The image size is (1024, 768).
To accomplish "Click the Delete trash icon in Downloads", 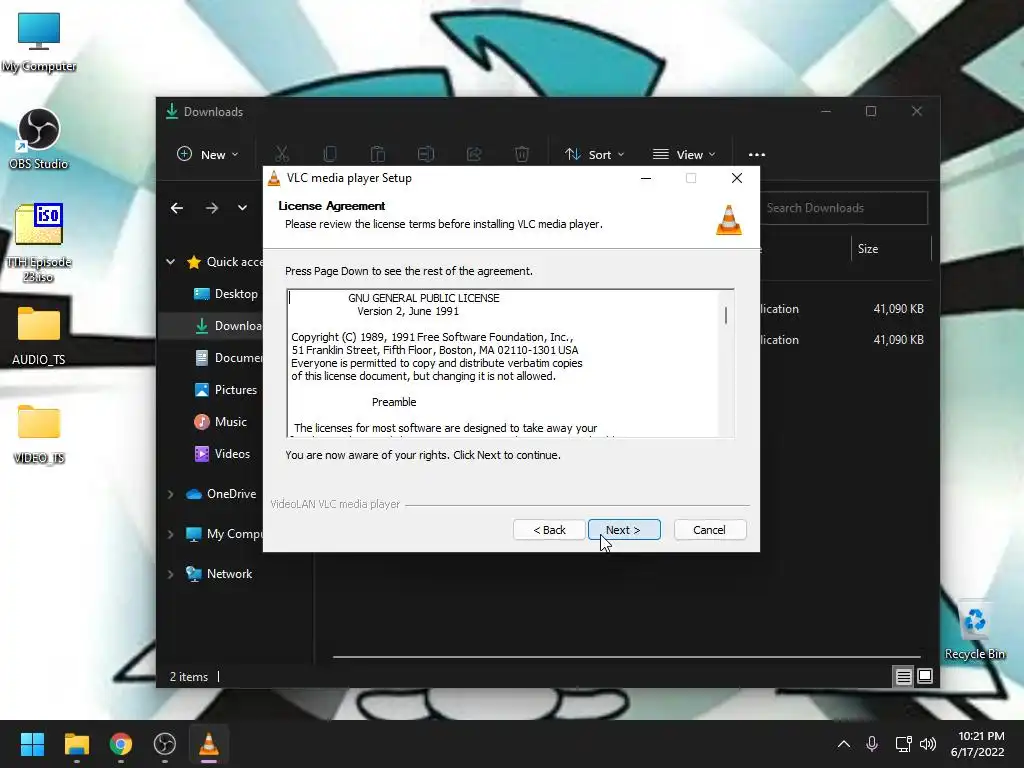I will coord(521,155).
